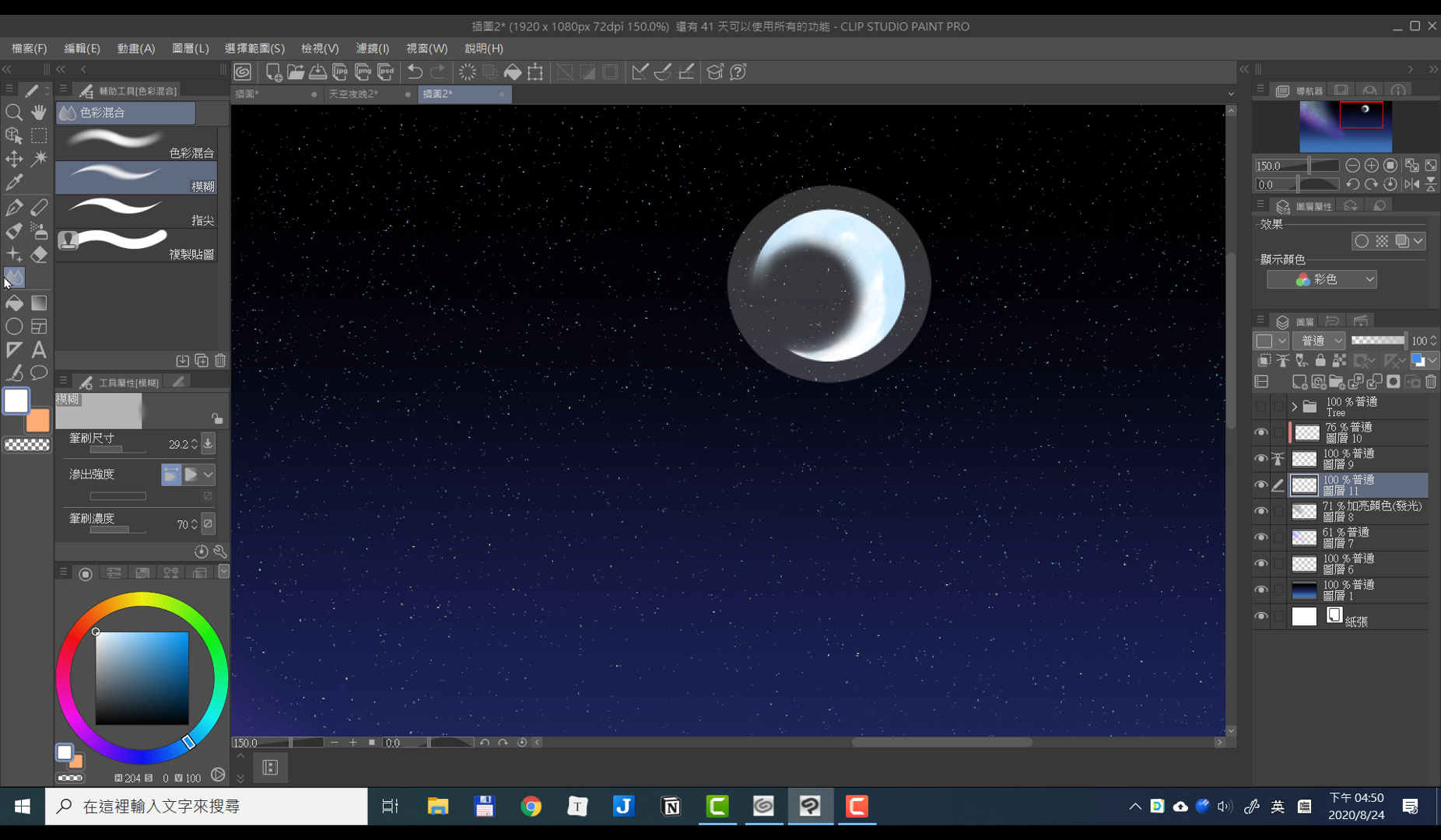This screenshot has width=1441, height=840.
Task: Select the Magnifier zoom tool
Action: 13,113
